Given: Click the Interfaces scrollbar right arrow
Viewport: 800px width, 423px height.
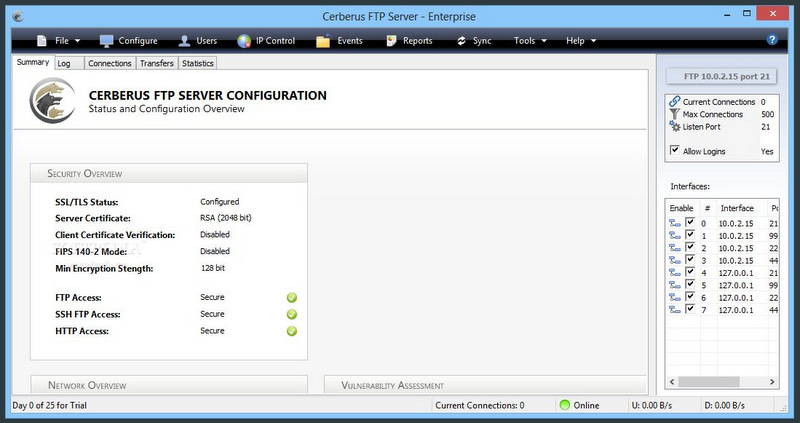Looking at the screenshot, I should click(772, 382).
